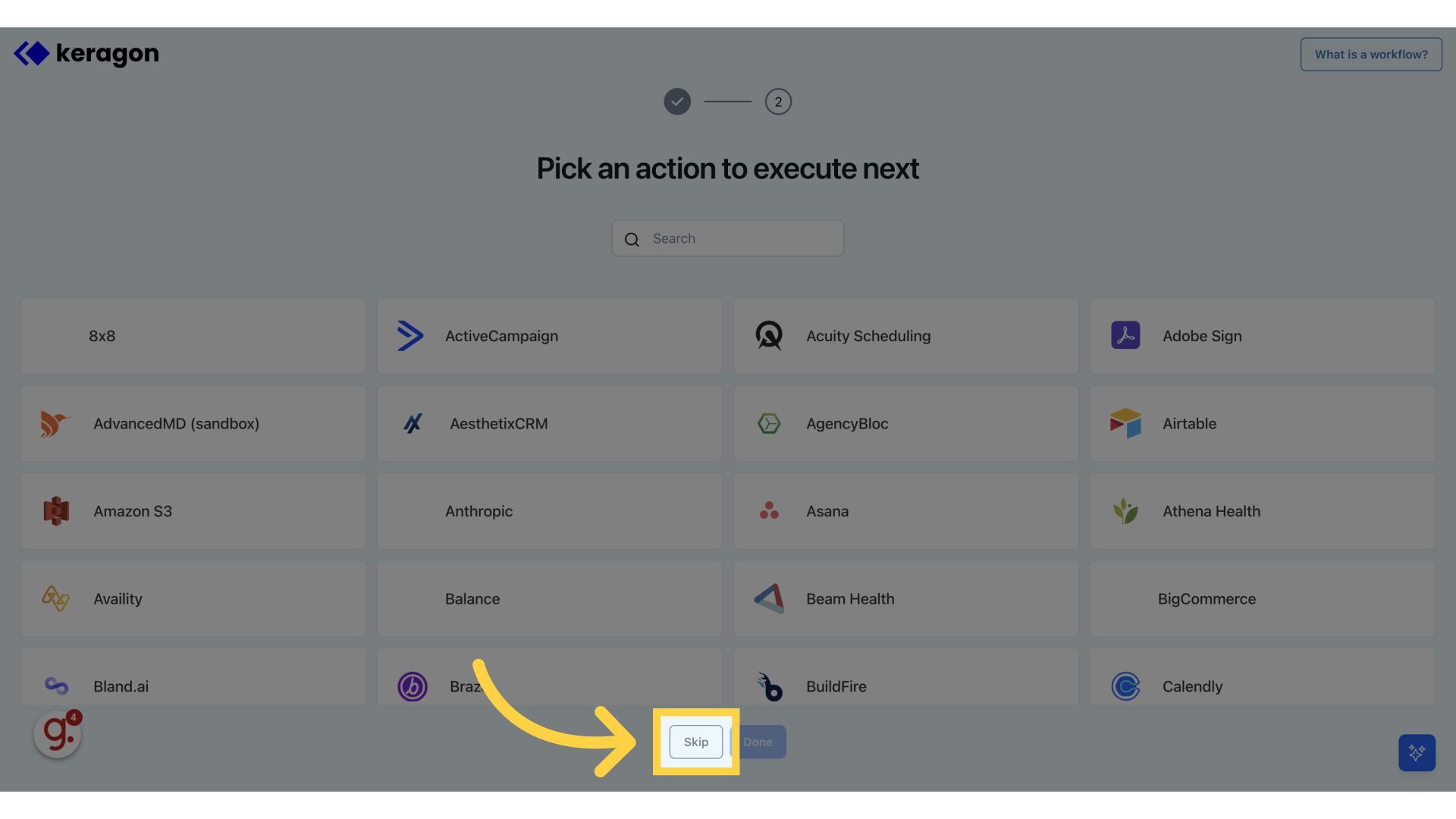Choose the Anthropic action card
The image size is (1456, 819).
550,511
